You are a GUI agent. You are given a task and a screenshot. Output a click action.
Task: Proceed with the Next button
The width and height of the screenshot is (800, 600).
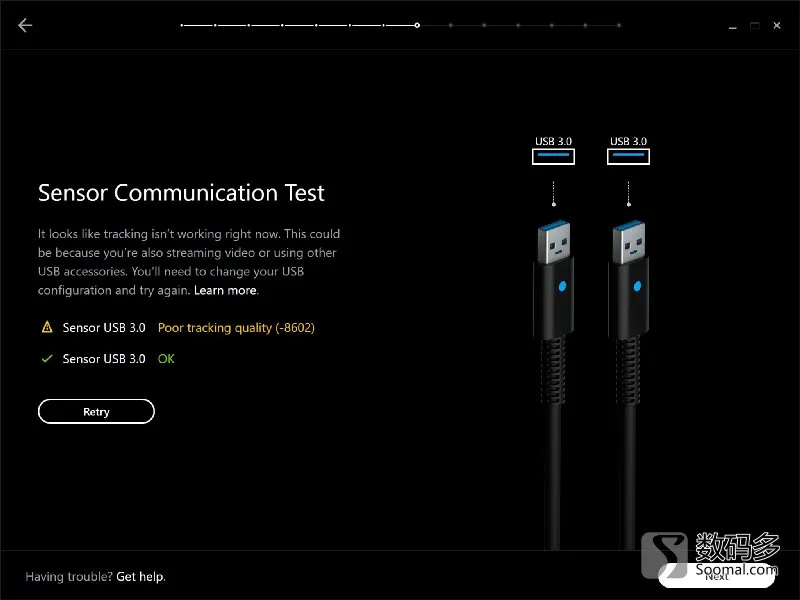point(716,576)
